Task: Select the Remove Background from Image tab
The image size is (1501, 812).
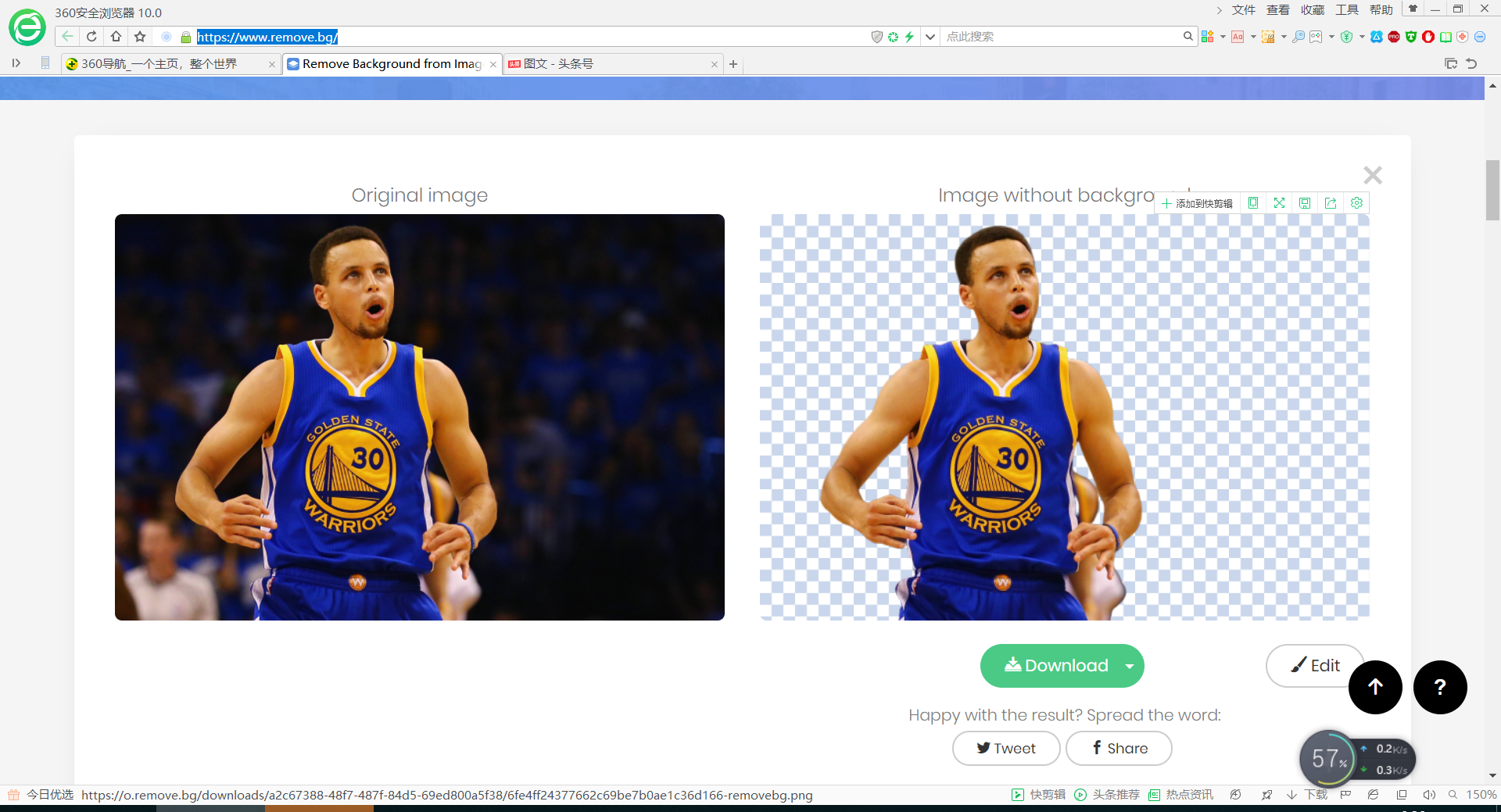Action: (392, 64)
